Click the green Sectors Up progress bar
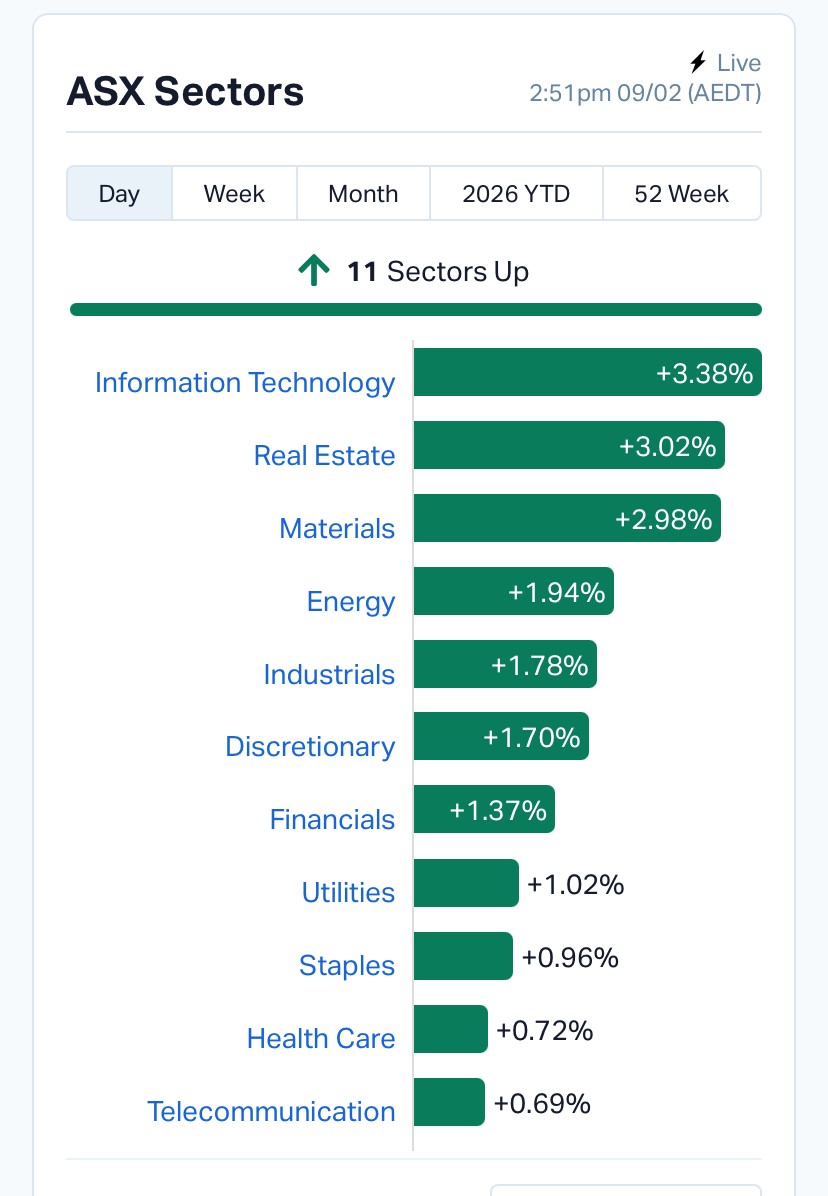The width and height of the screenshot is (828, 1196). tap(415, 310)
